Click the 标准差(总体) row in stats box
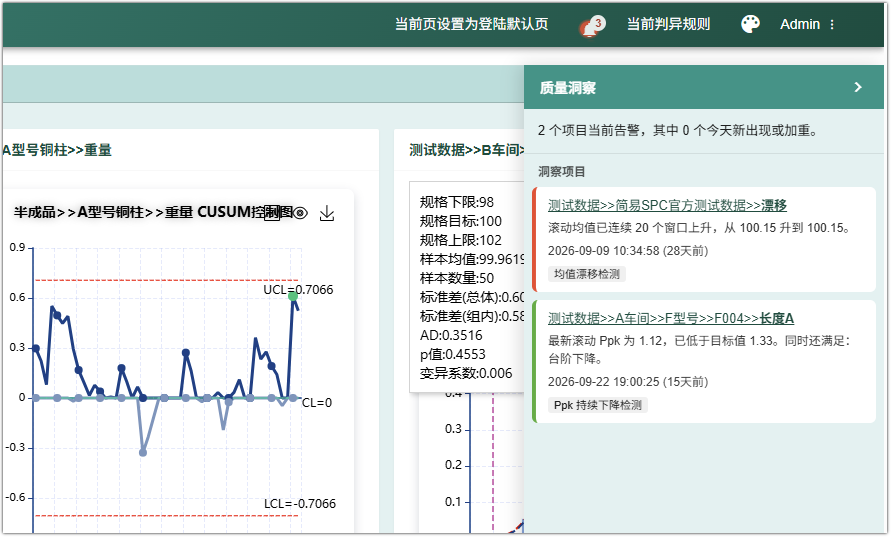The width and height of the screenshot is (891, 537). tap(472, 297)
